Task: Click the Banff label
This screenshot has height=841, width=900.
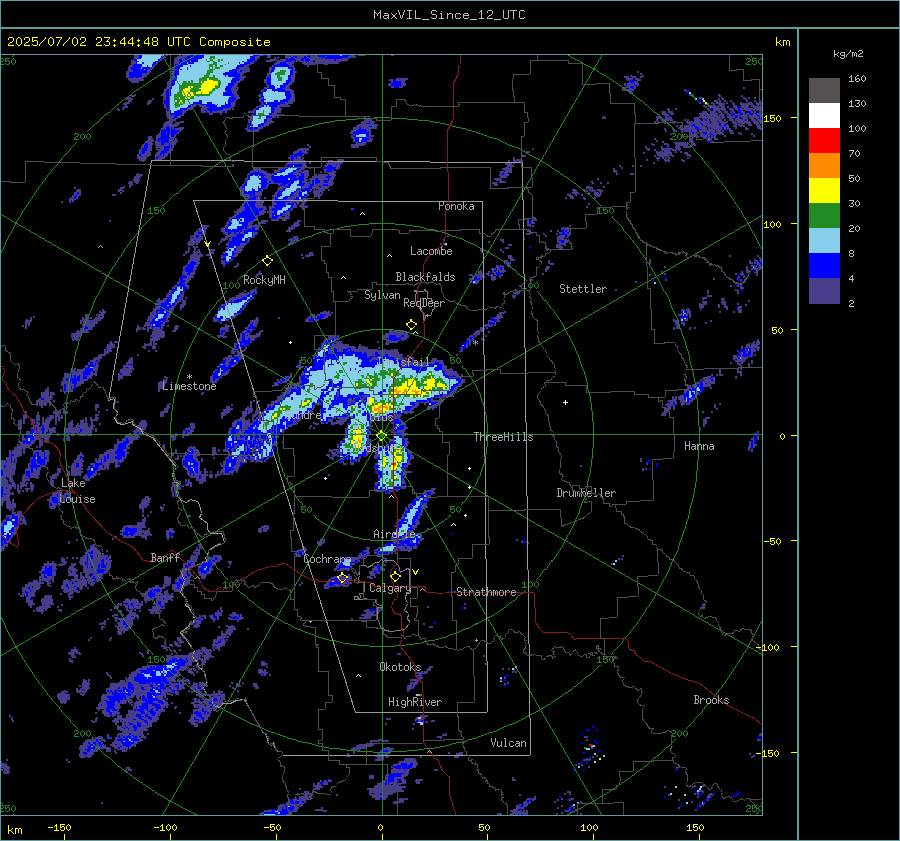Action: click(165, 557)
